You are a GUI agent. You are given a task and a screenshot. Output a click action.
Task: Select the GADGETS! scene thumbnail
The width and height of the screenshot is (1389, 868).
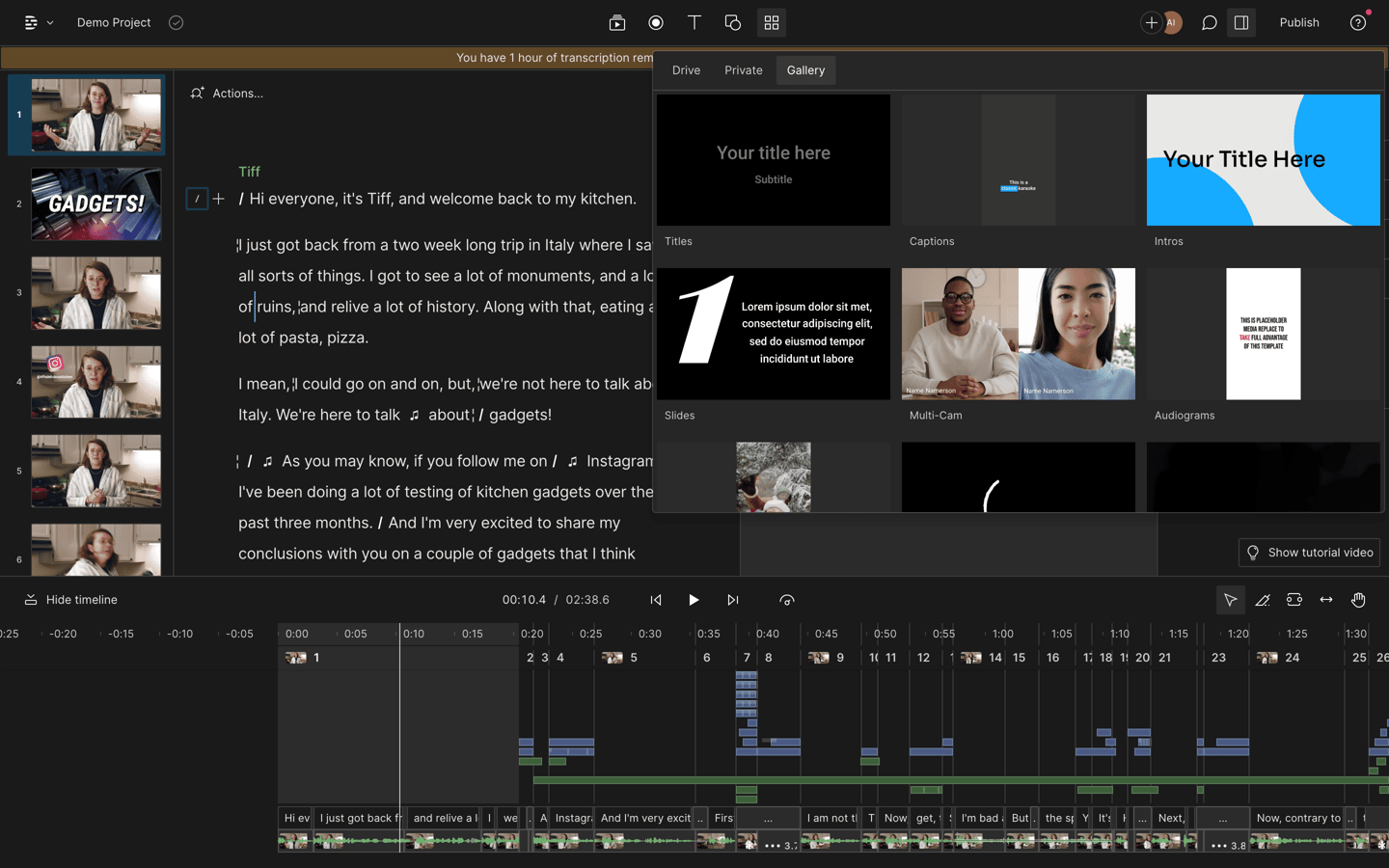point(95,203)
